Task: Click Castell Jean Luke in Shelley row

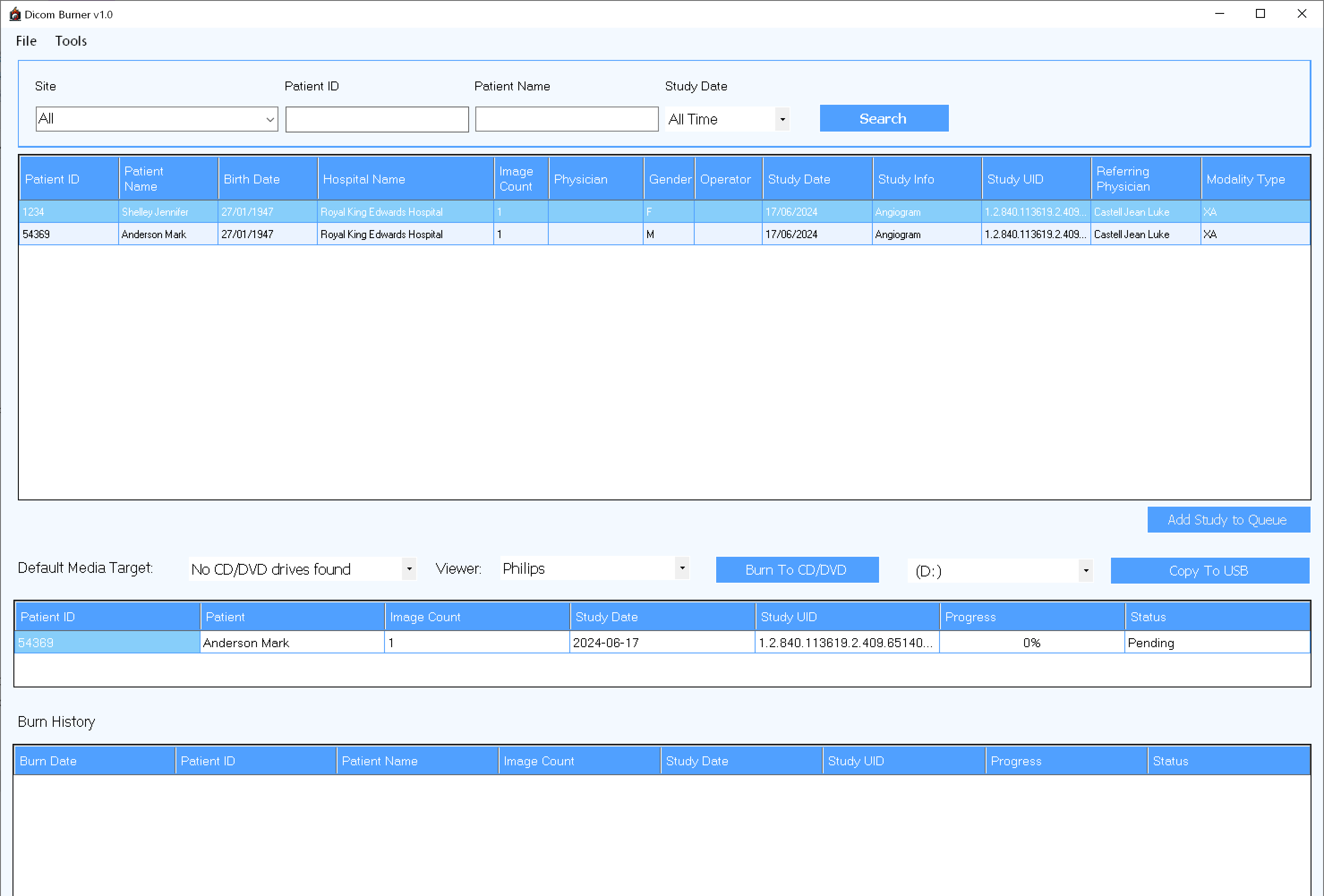Action: (x=1146, y=212)
